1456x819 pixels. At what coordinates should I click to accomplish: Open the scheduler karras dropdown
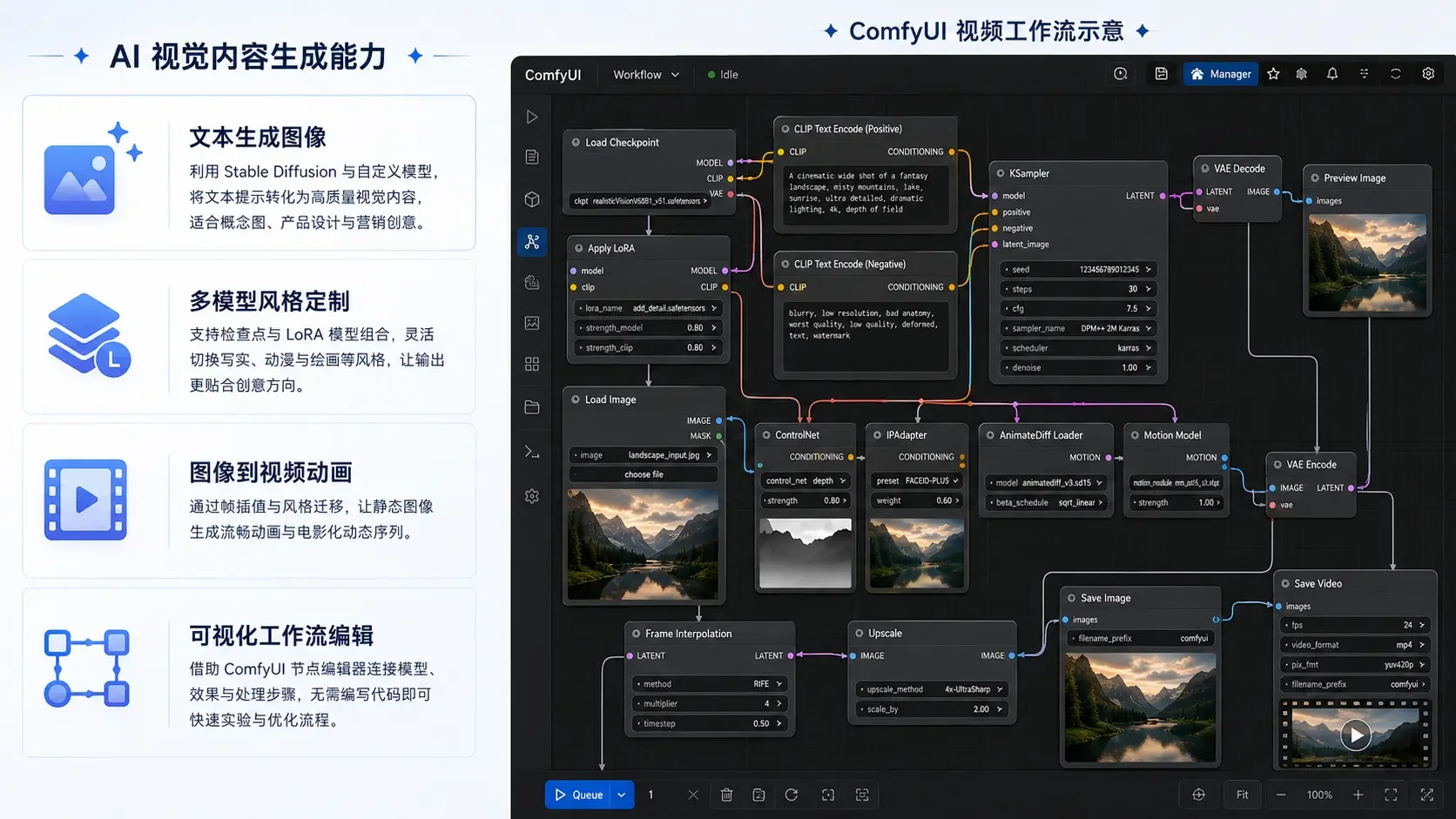click(x=1078, y=348)
